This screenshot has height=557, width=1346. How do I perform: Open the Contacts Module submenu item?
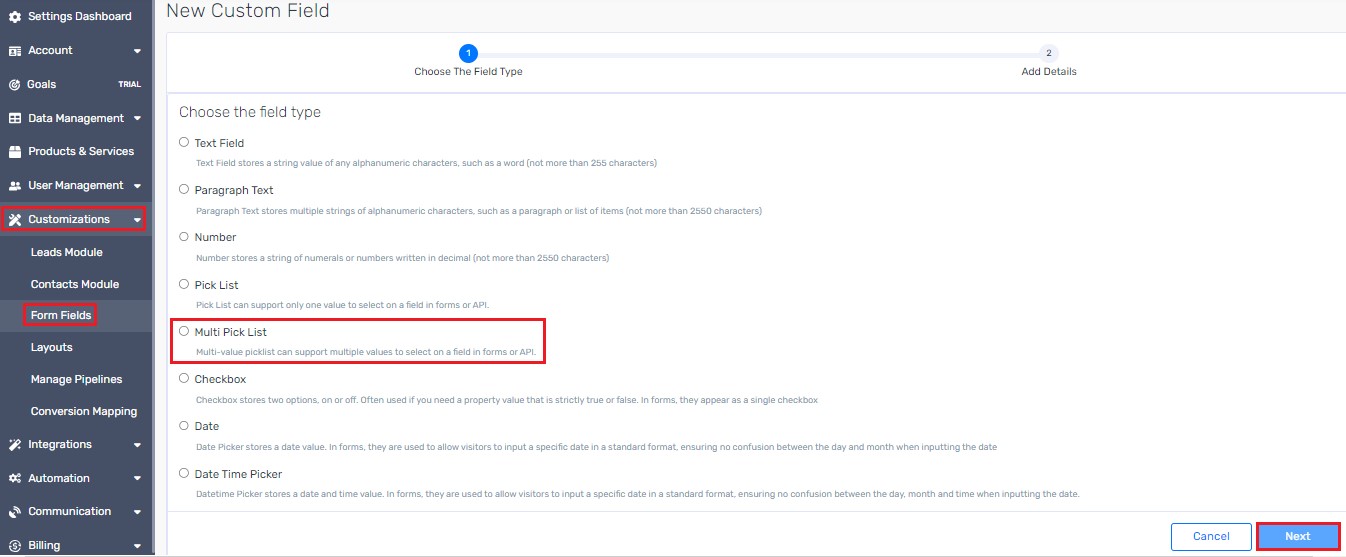[75, 284]
